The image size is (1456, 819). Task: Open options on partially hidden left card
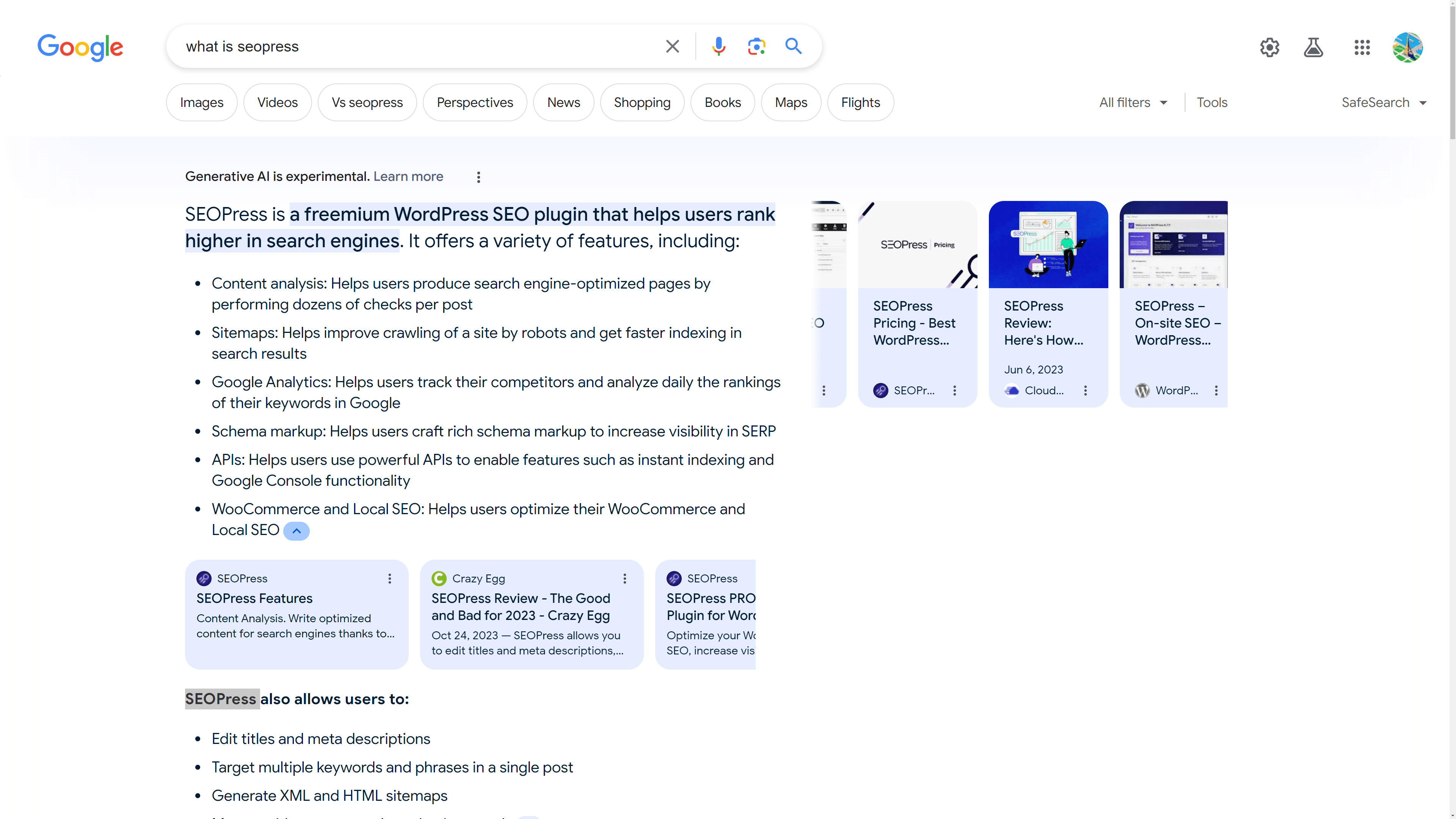[x=824, y=391]
